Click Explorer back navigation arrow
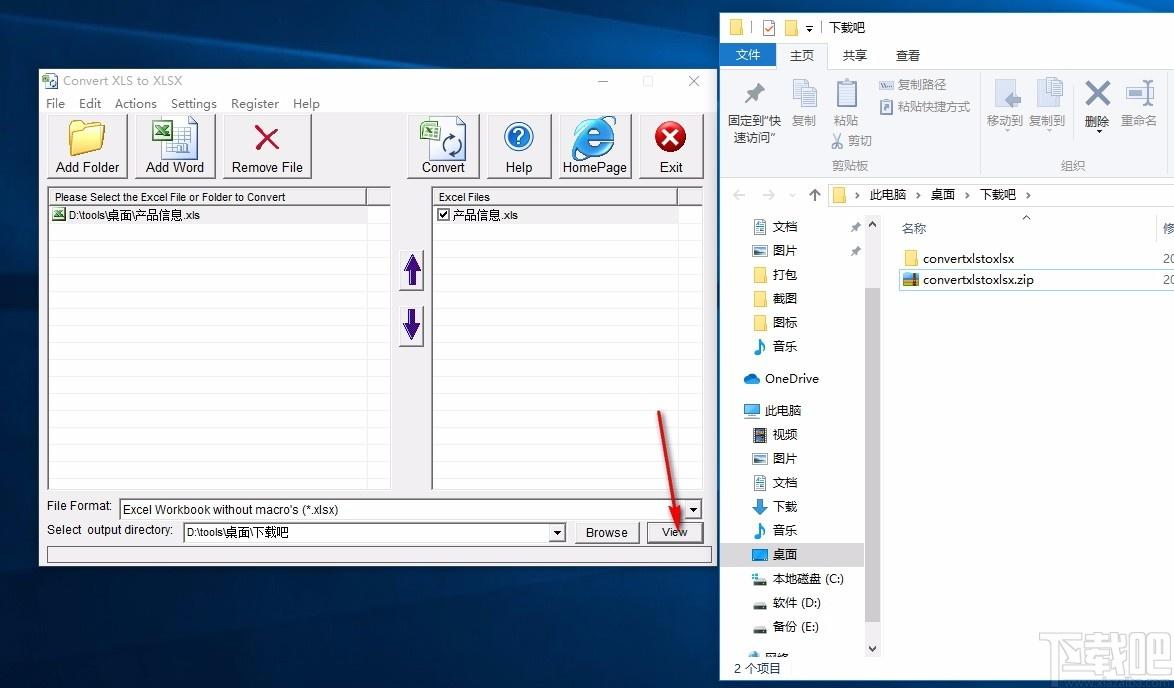Screen dimensions: 1174x688 pyautogui.click(x=739, y=195)
